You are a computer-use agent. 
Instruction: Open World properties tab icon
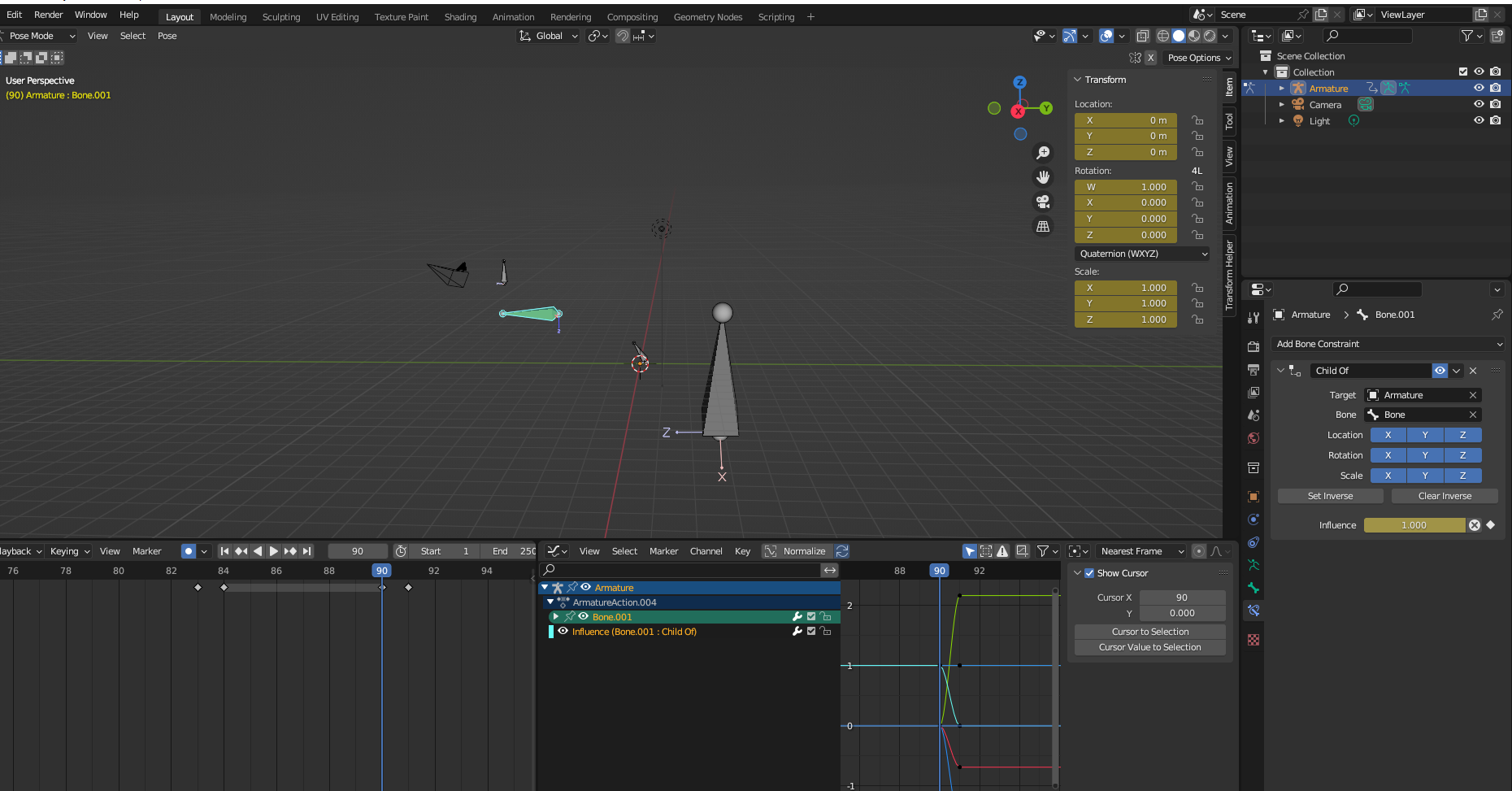coord(1253,438)
